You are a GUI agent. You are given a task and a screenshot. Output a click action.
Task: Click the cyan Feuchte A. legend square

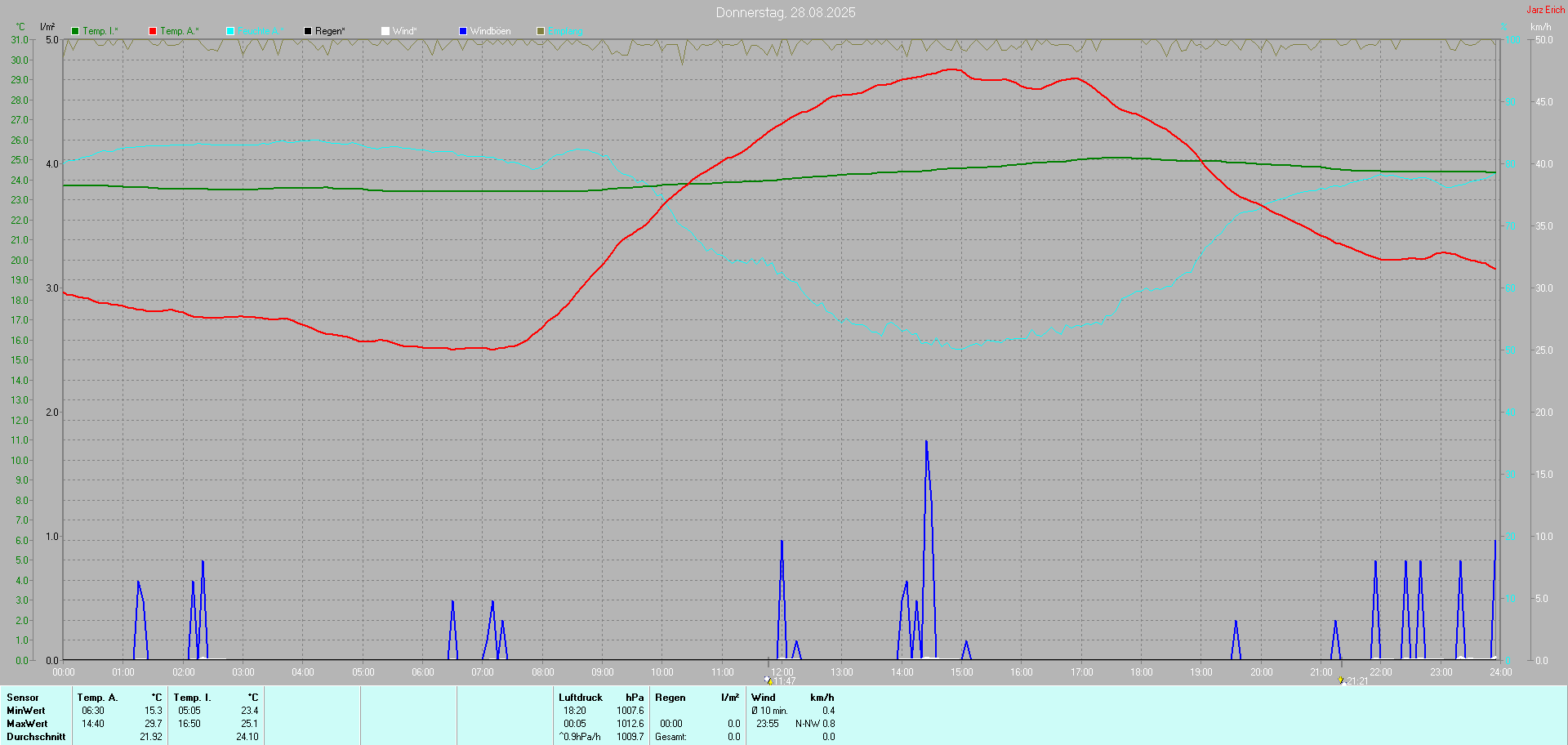(x=230, y=31)
